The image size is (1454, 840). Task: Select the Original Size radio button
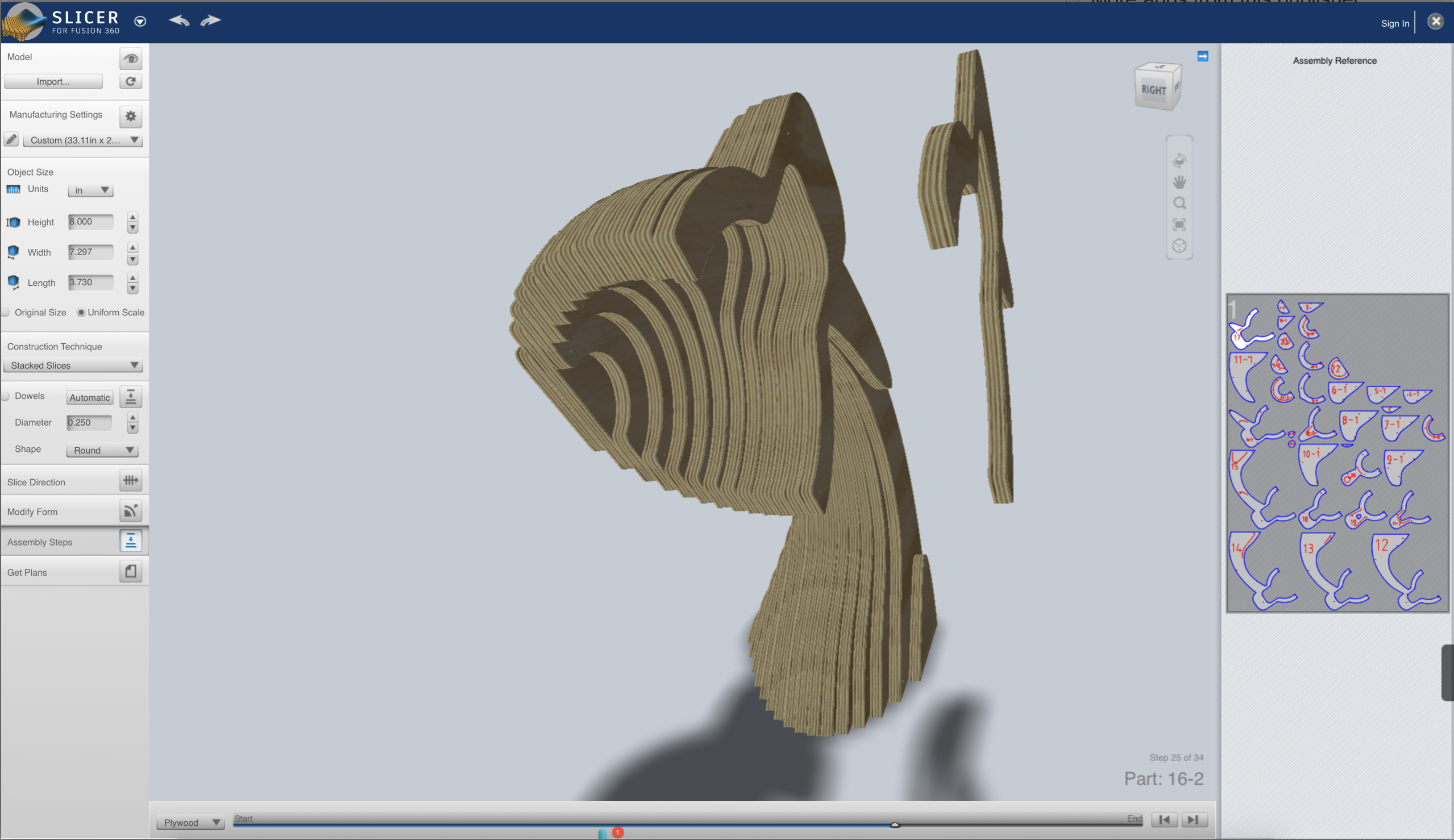click(x=6, y=313)
